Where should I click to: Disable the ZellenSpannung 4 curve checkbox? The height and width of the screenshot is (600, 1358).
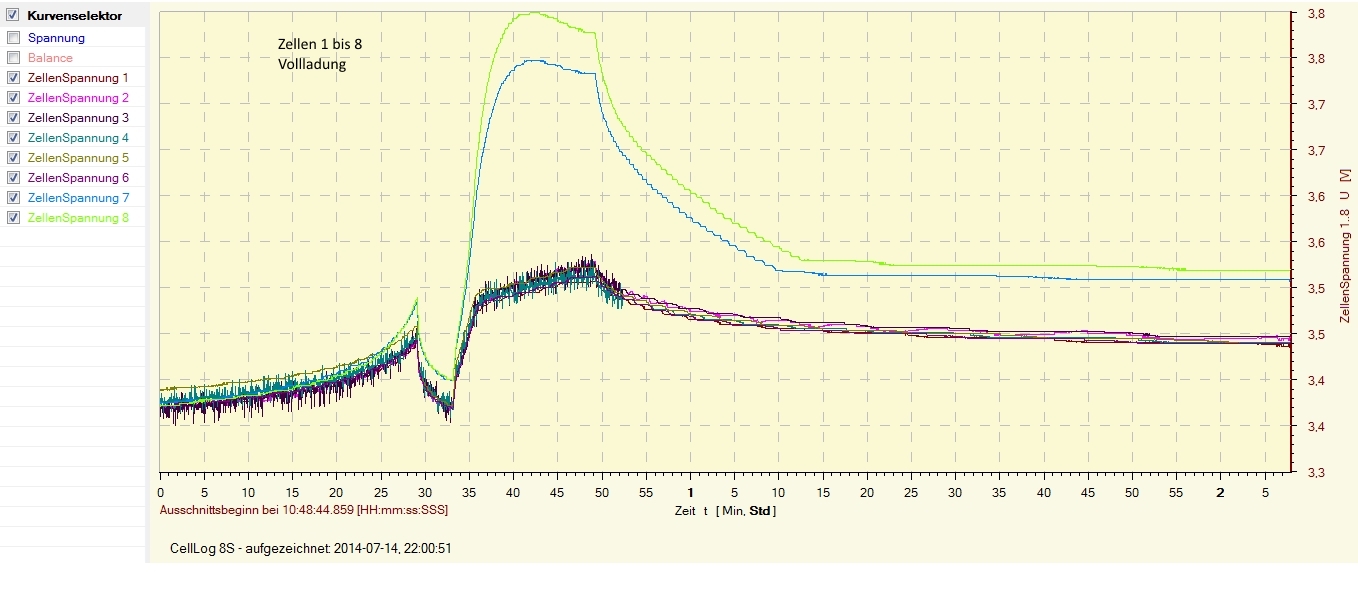[x=13, y=138]
